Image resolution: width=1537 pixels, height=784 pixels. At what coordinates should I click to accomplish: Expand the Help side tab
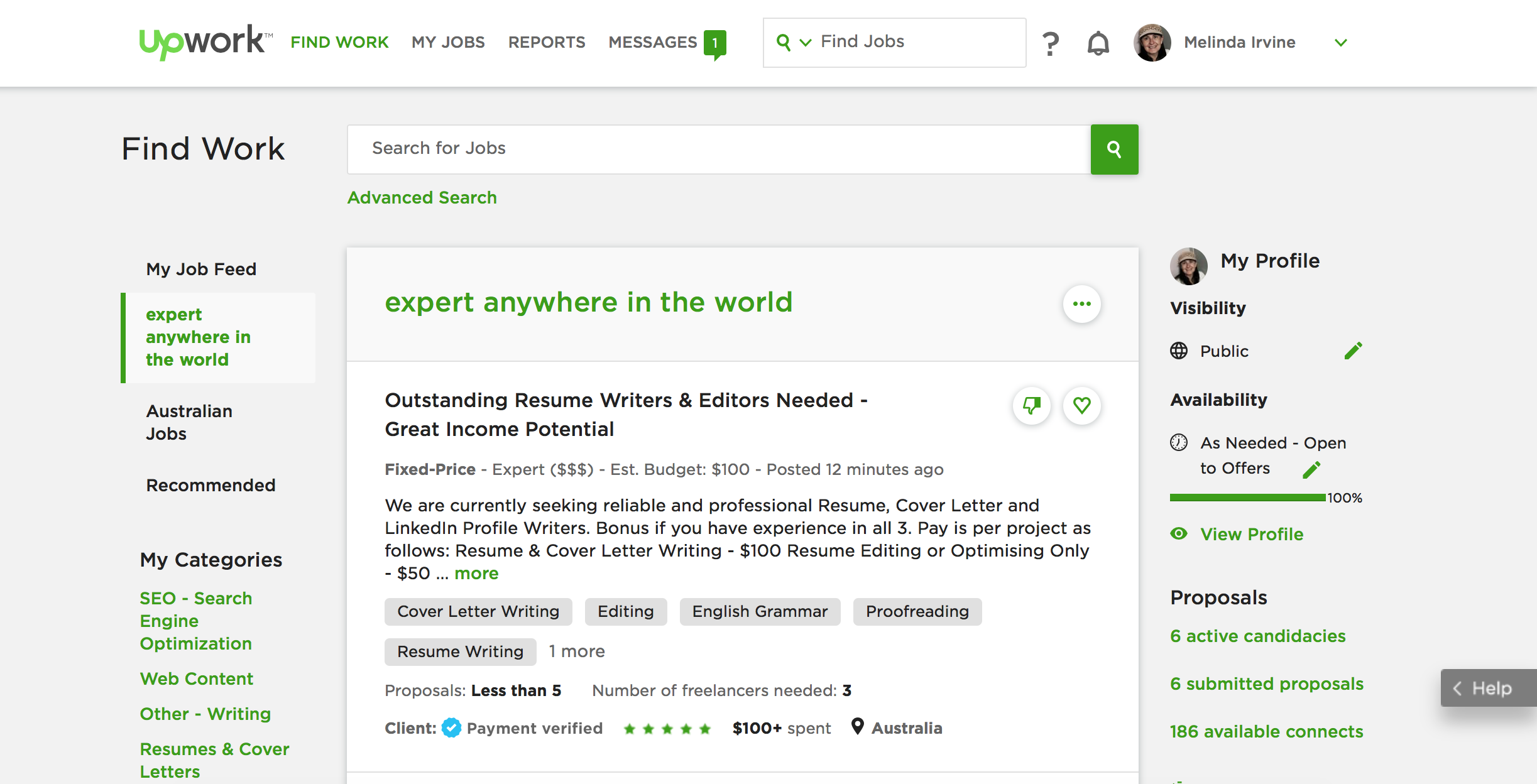click(x=1488, y=688)
